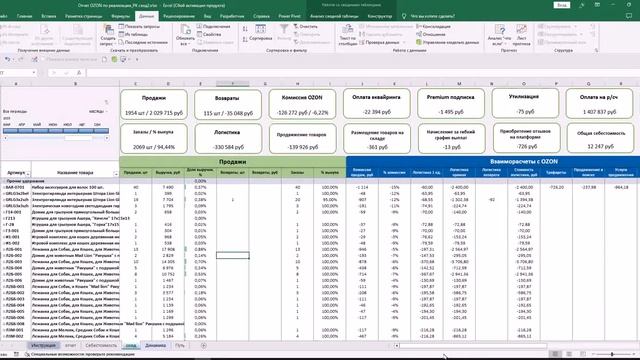The width and height of the screenshot is (640, 360).
Task: Switch to the Динамика sheet tab
Action: (x=156, y=346)
